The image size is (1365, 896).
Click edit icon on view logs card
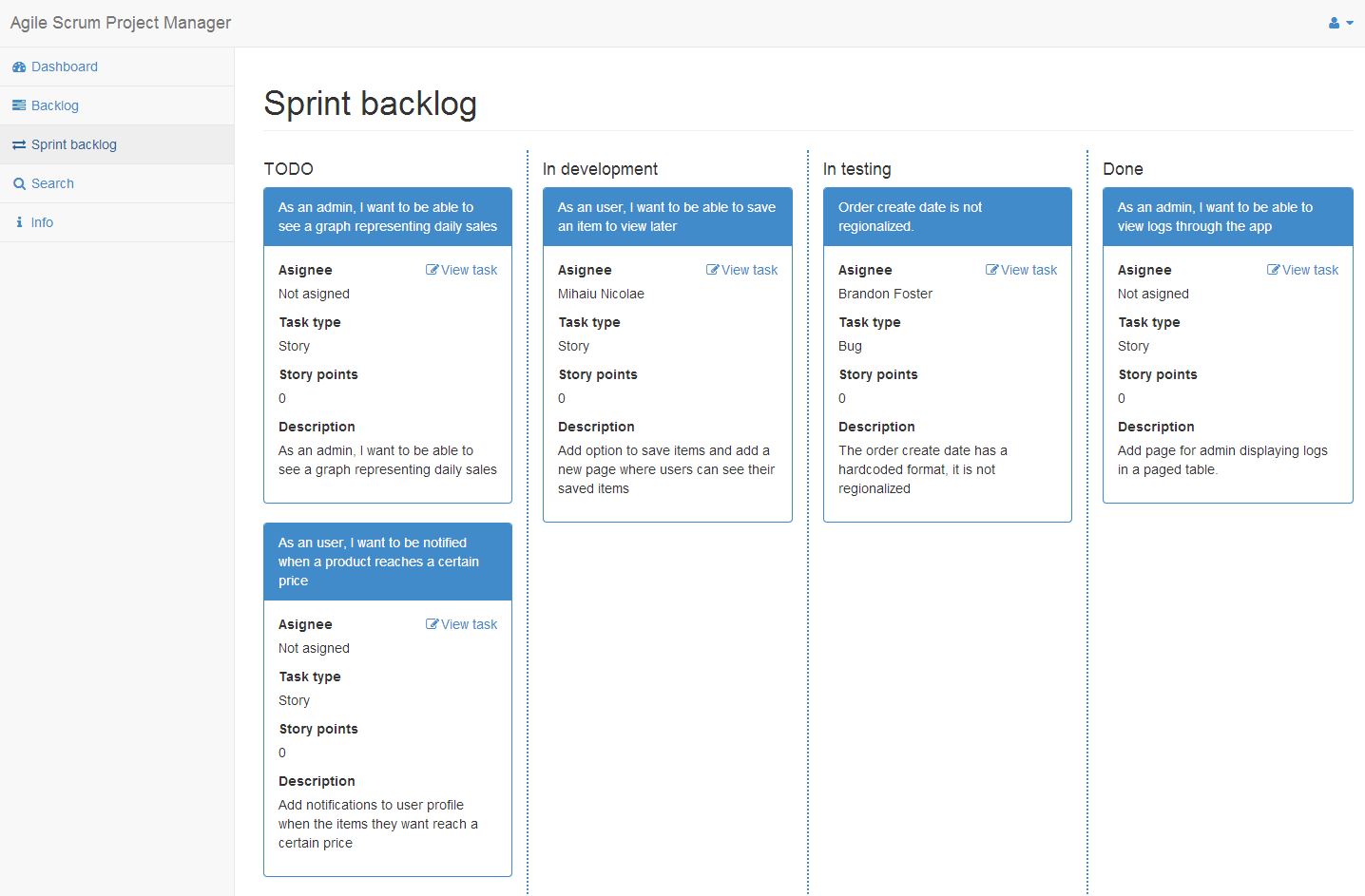[x=1274, y=270]
